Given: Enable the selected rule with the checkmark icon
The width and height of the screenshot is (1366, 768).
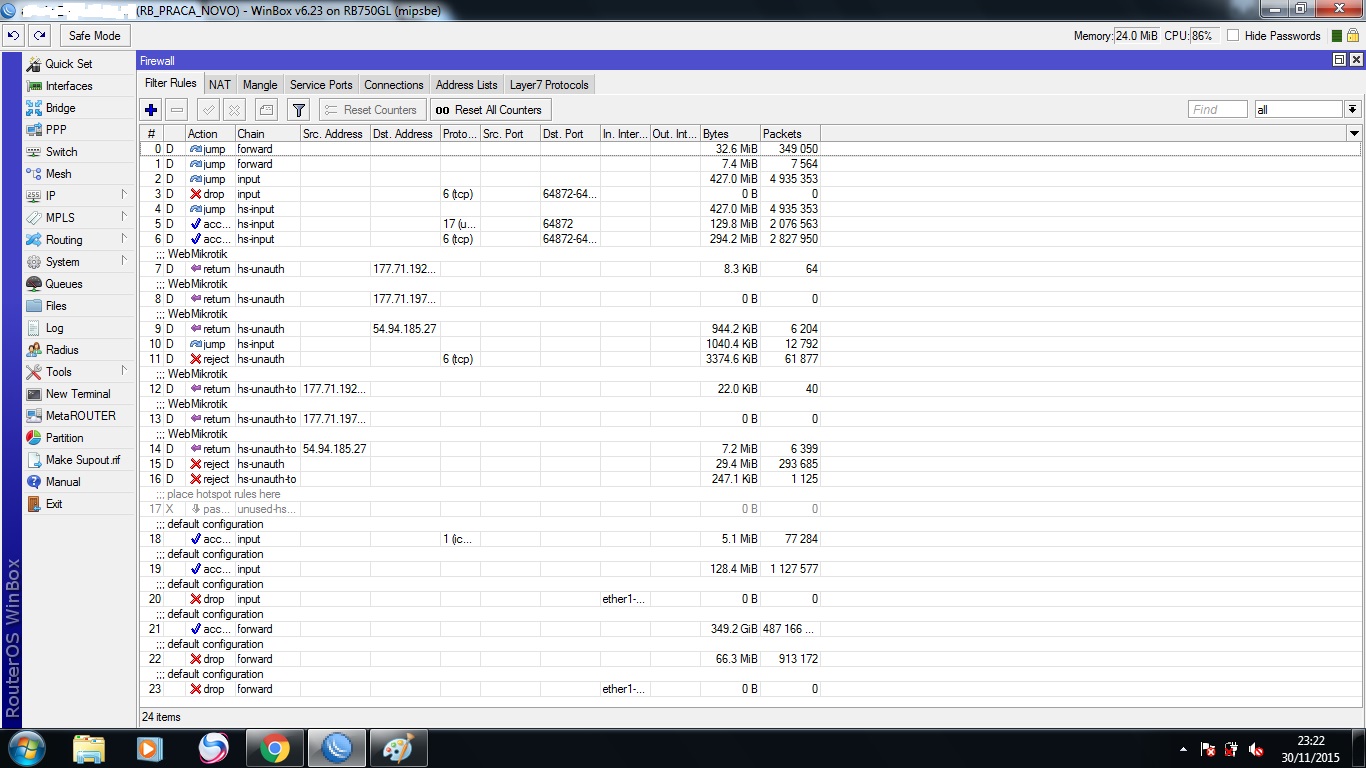Looking at the screenshot, I should (208, 110).
